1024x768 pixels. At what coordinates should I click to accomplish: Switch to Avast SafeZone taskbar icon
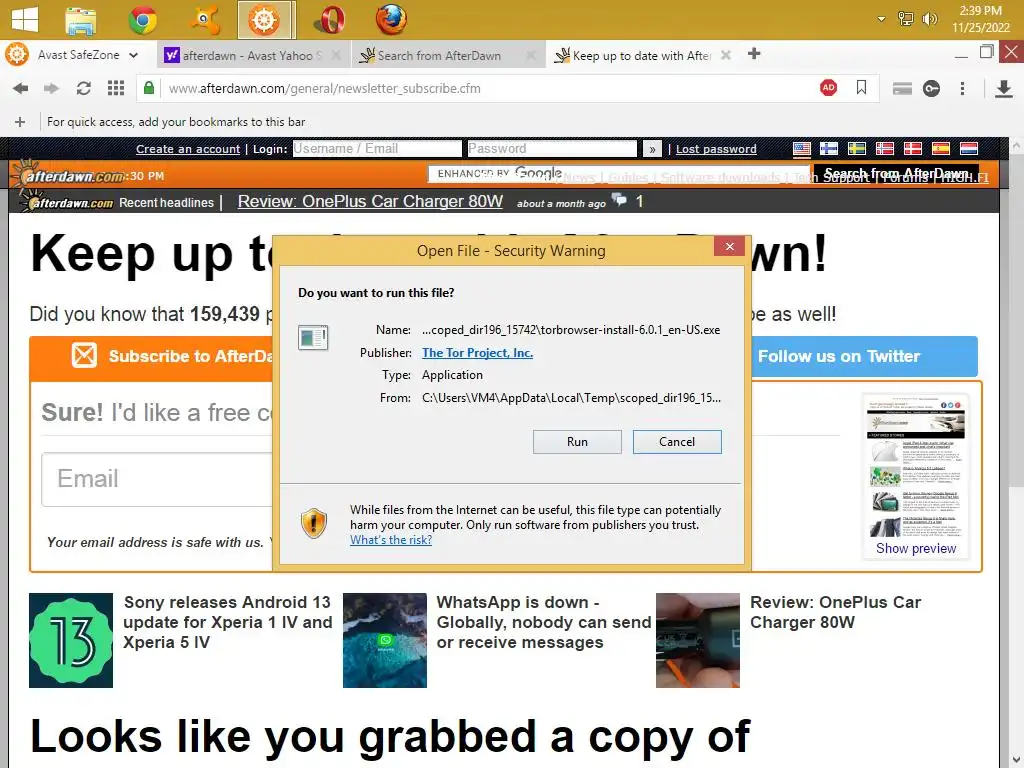265,20
